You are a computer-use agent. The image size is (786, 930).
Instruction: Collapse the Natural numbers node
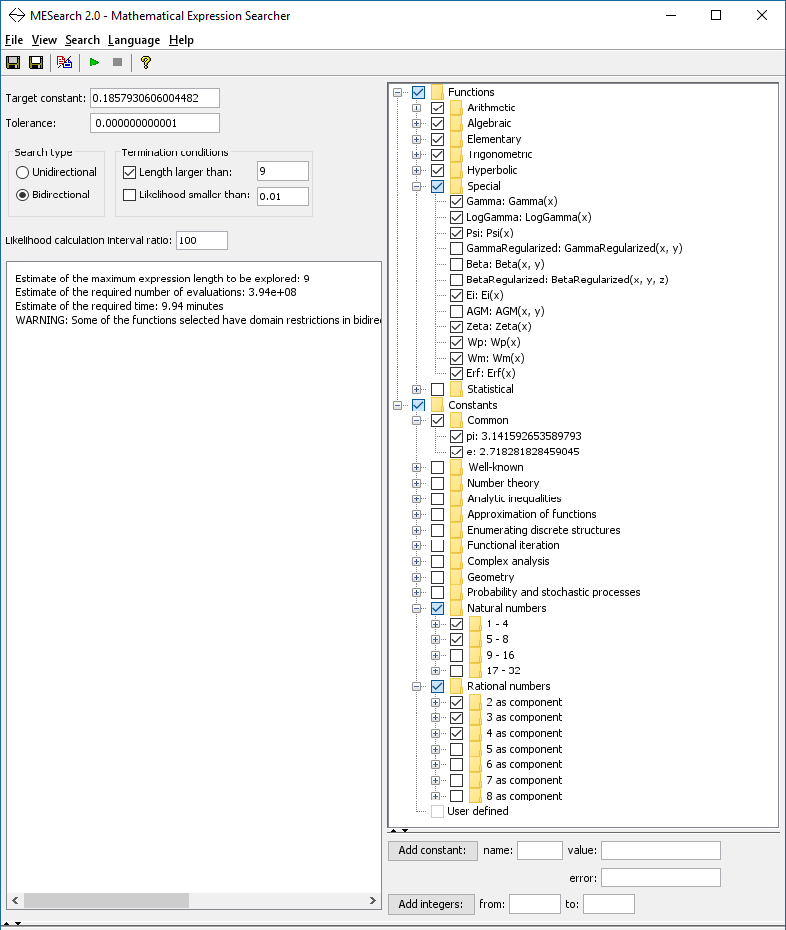point(416,609)
